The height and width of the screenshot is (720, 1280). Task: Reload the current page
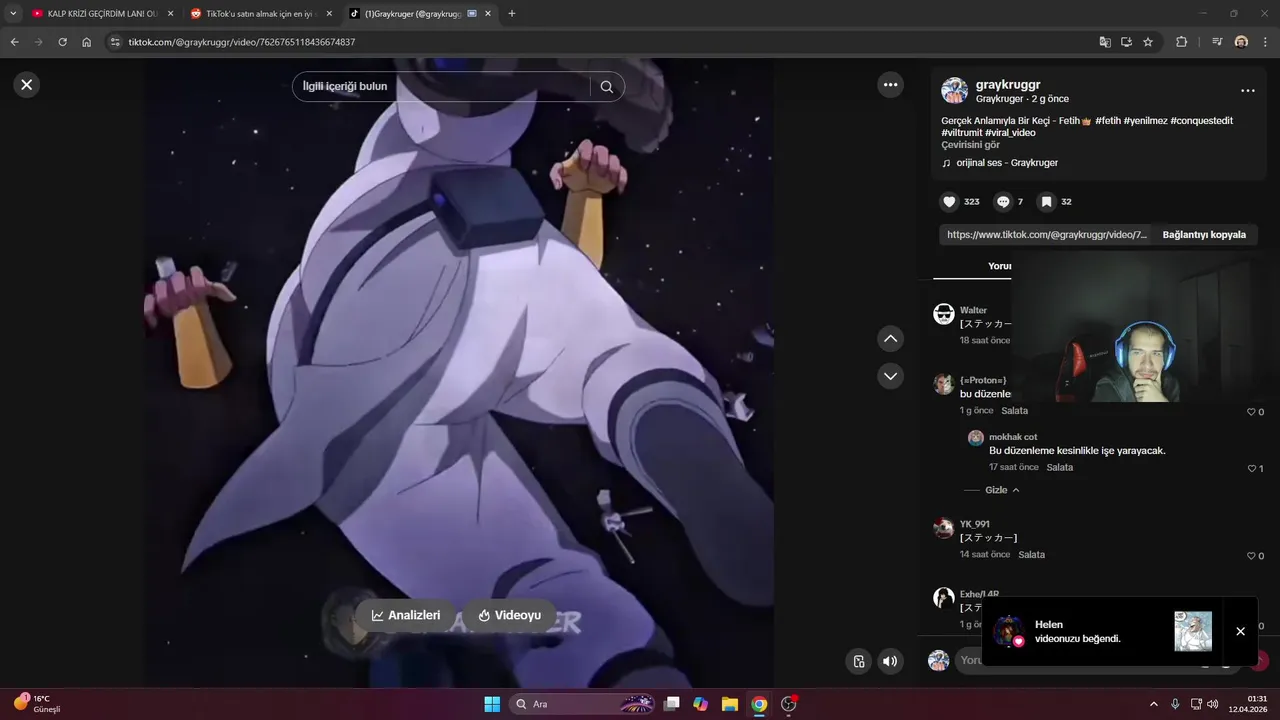pos(62,42)
